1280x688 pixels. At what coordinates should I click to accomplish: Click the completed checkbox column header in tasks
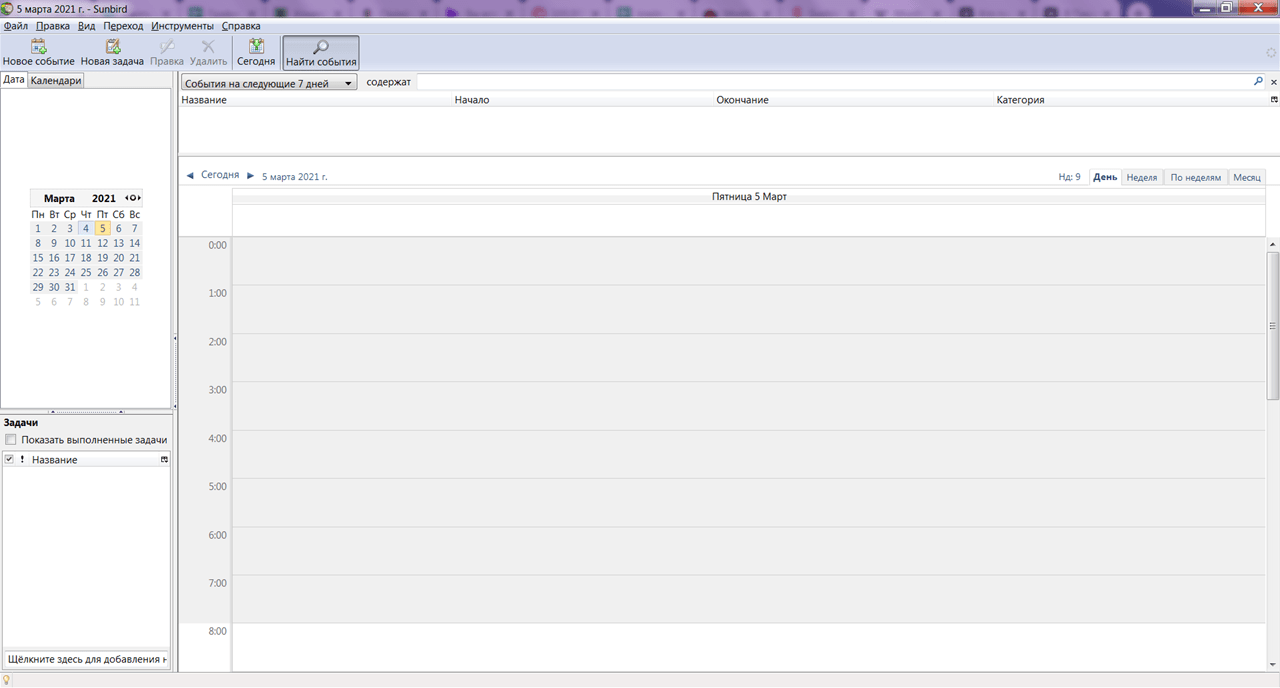pos(9,459)
